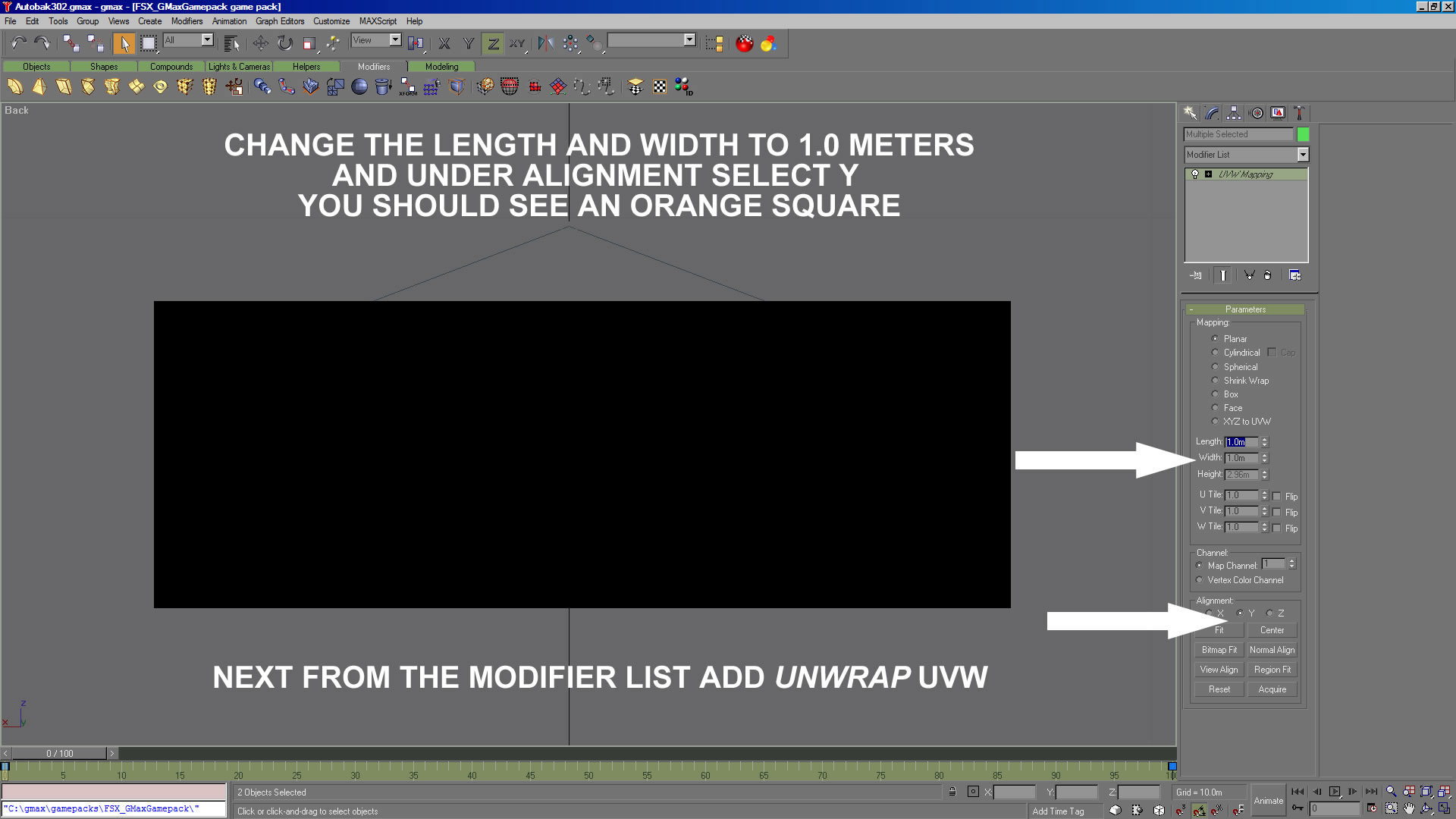
Task: Switch to the Lights & Cameras tab
Action: tap(239, 67)
